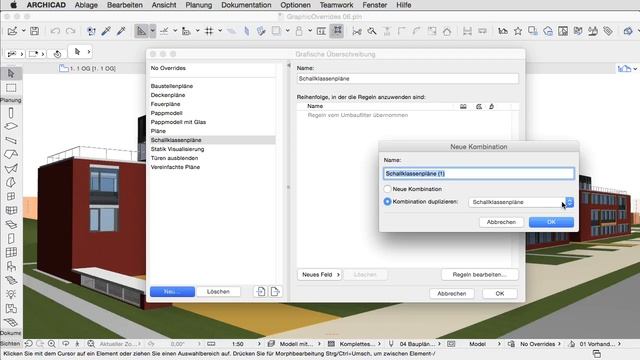Open the Teamwork menu
The width and height of the screenshot is (640, 360).
click(x=336, y=5)
